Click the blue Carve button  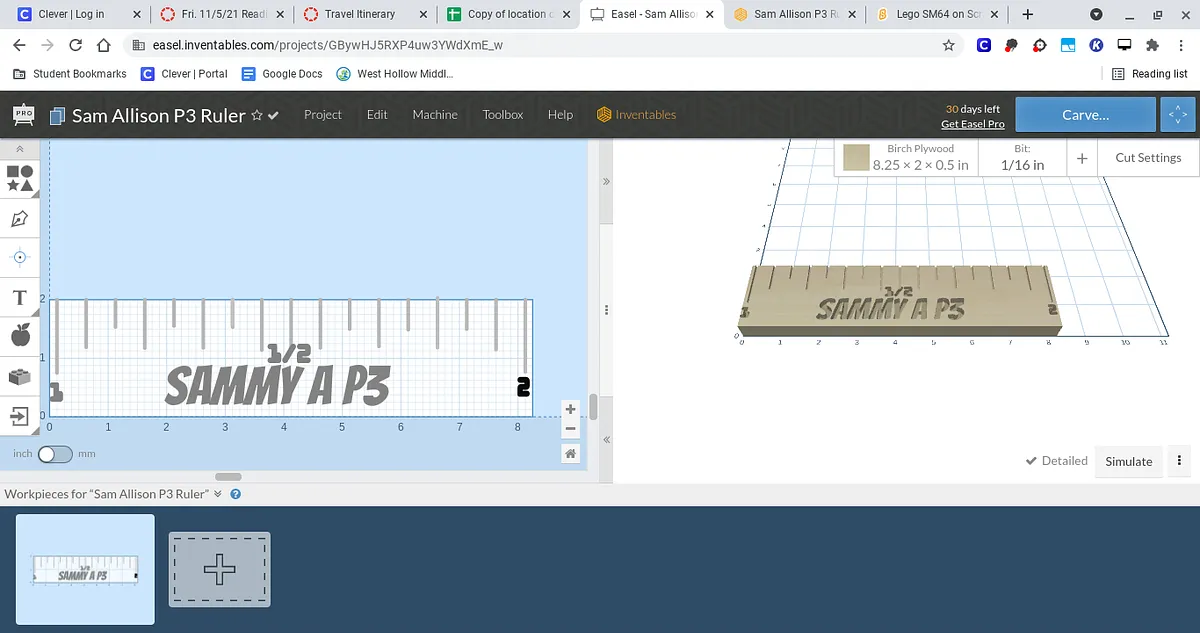[1085, 115]
